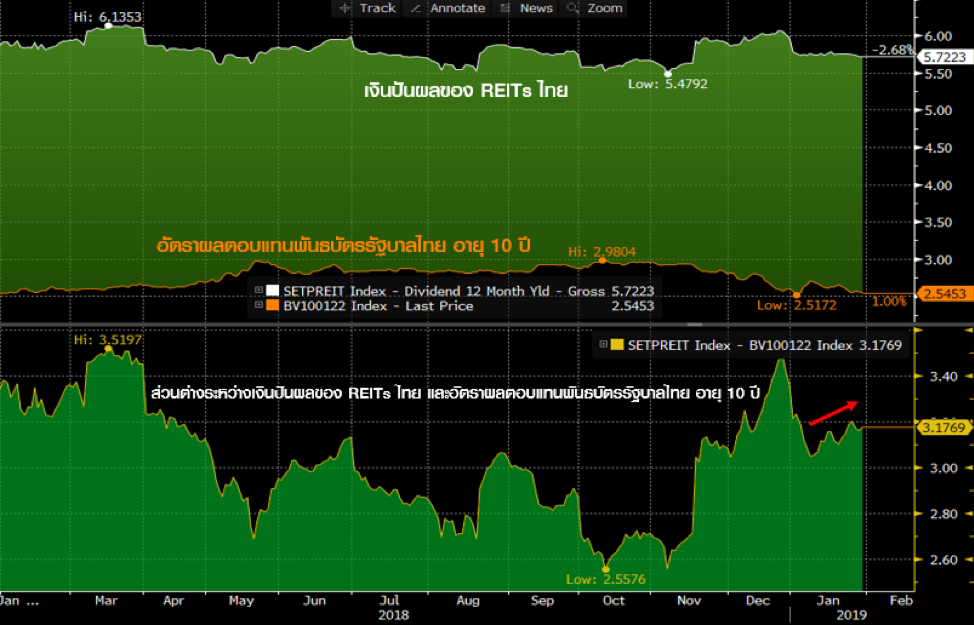Click the Annotate pencil icon

click(417, 8)
